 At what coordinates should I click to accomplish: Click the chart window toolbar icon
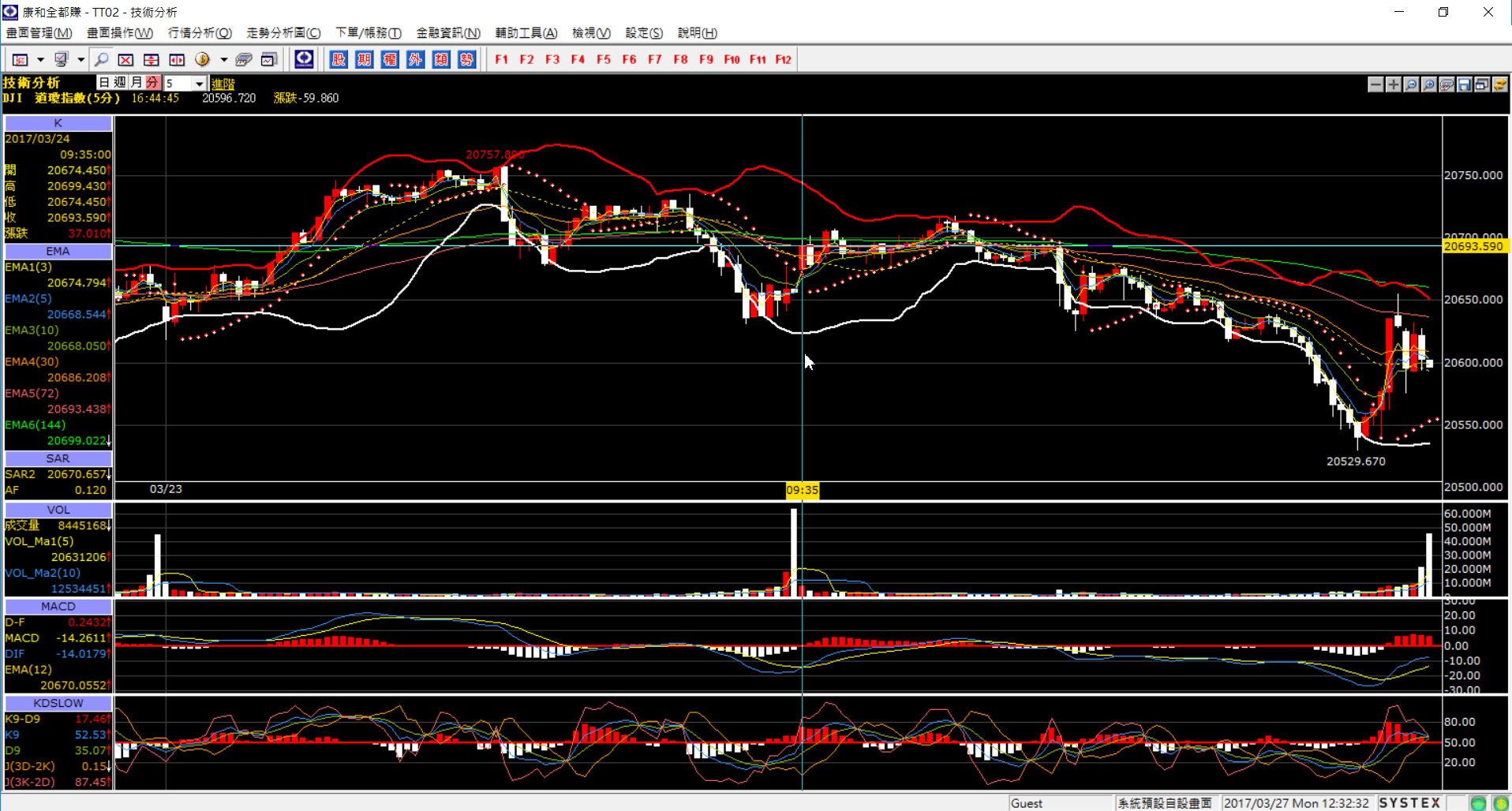point(269,59)
